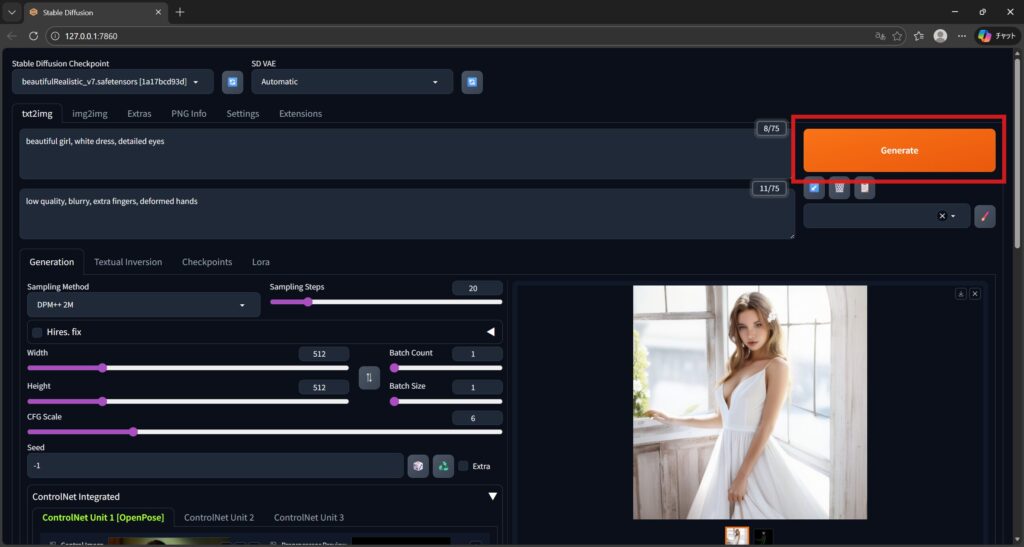Click the blue arrow icon below Generate

pyautogui.click(x=815, y=188)
